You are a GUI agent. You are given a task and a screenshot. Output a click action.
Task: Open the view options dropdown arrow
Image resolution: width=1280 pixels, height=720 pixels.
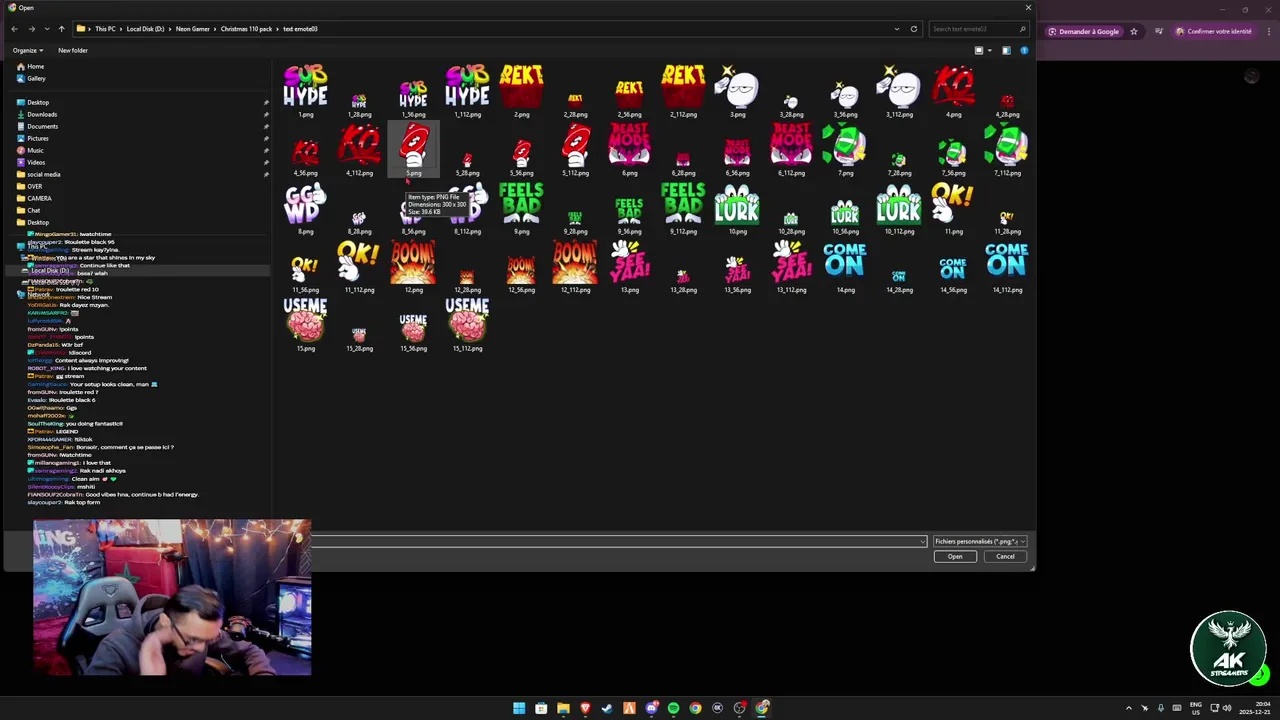[989, 50]
